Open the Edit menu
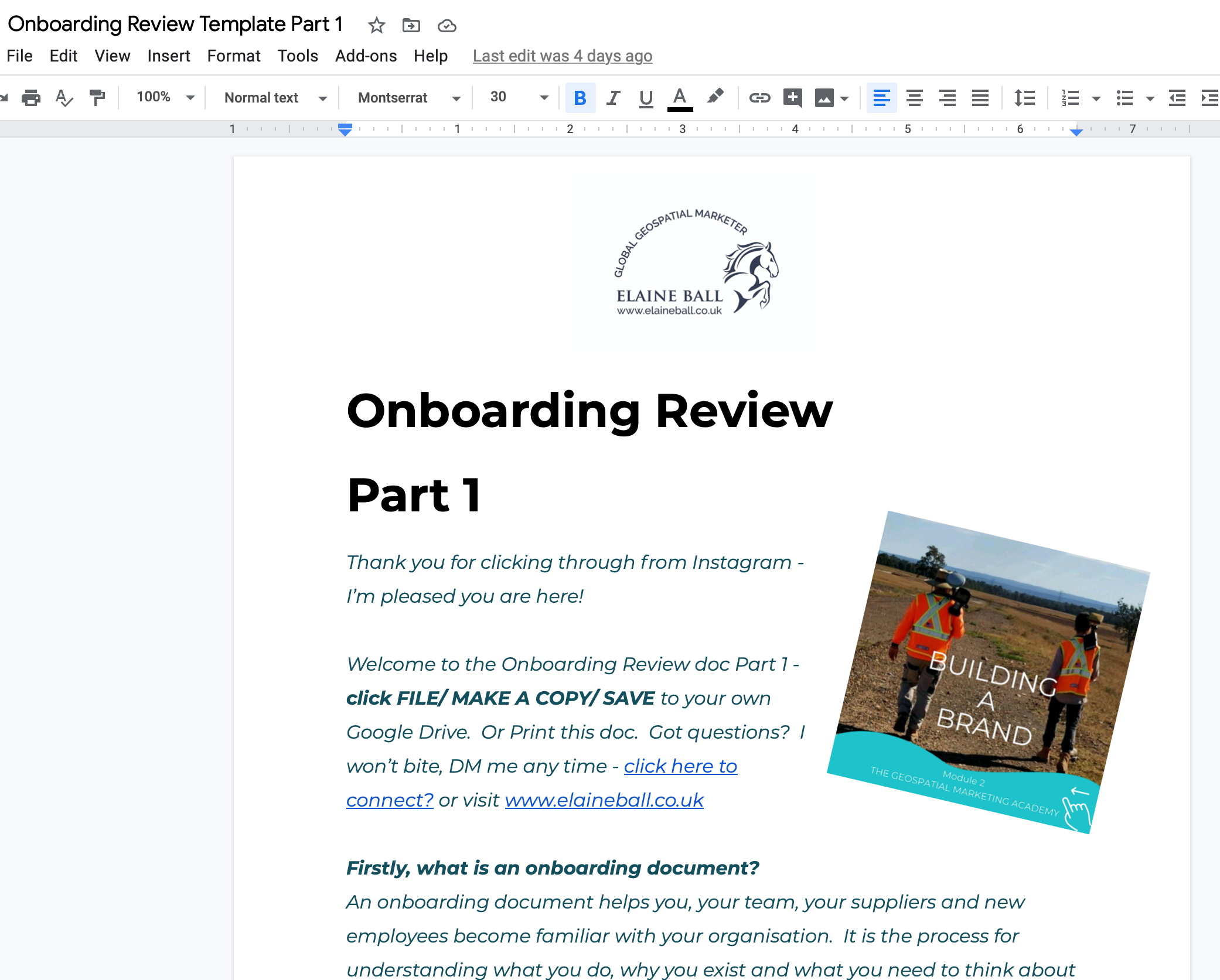This screenshot has height=980, width=1220. [63, 56]
